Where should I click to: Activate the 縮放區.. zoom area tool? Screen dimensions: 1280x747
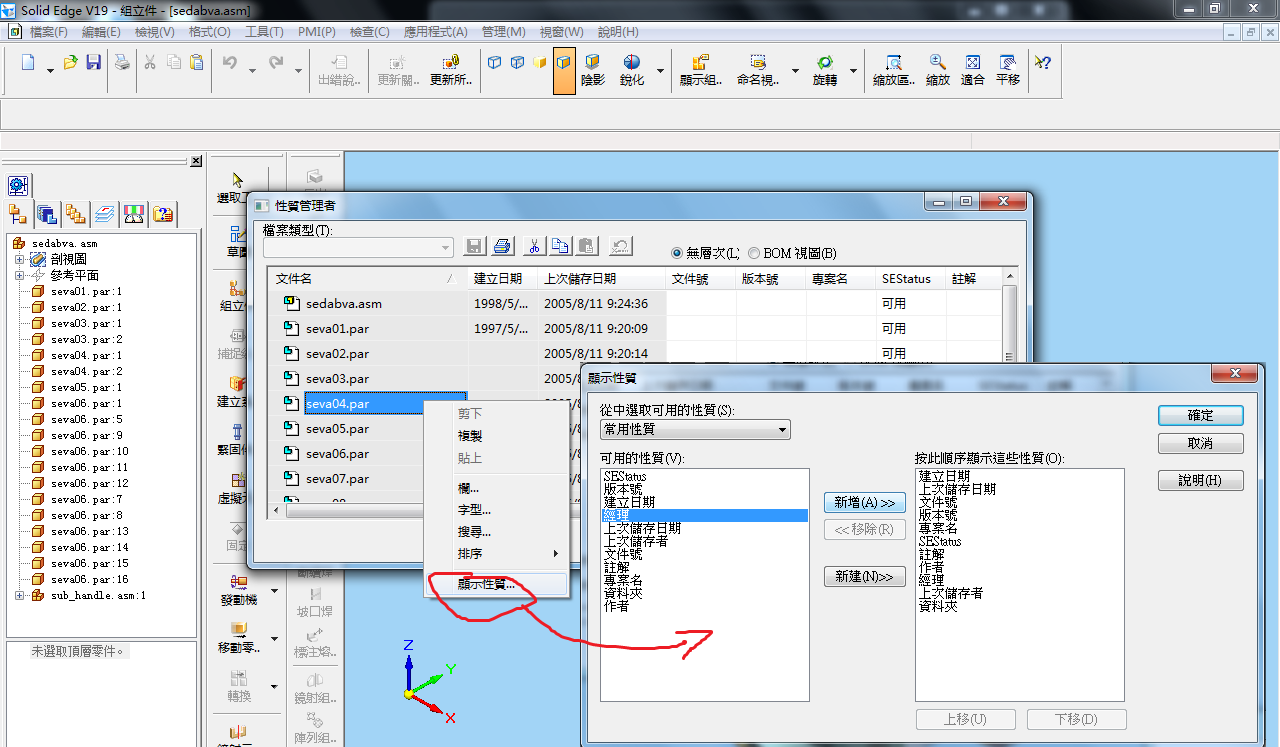(x=894, y=70)
